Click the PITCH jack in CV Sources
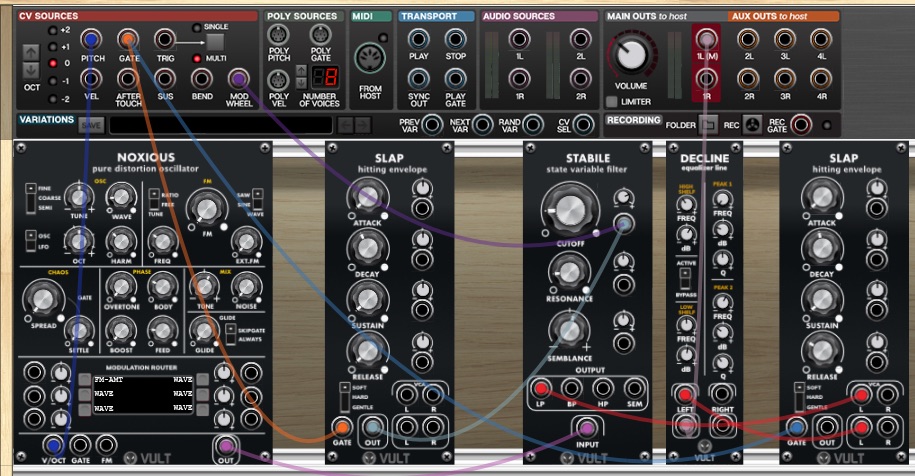 [90, 40]
